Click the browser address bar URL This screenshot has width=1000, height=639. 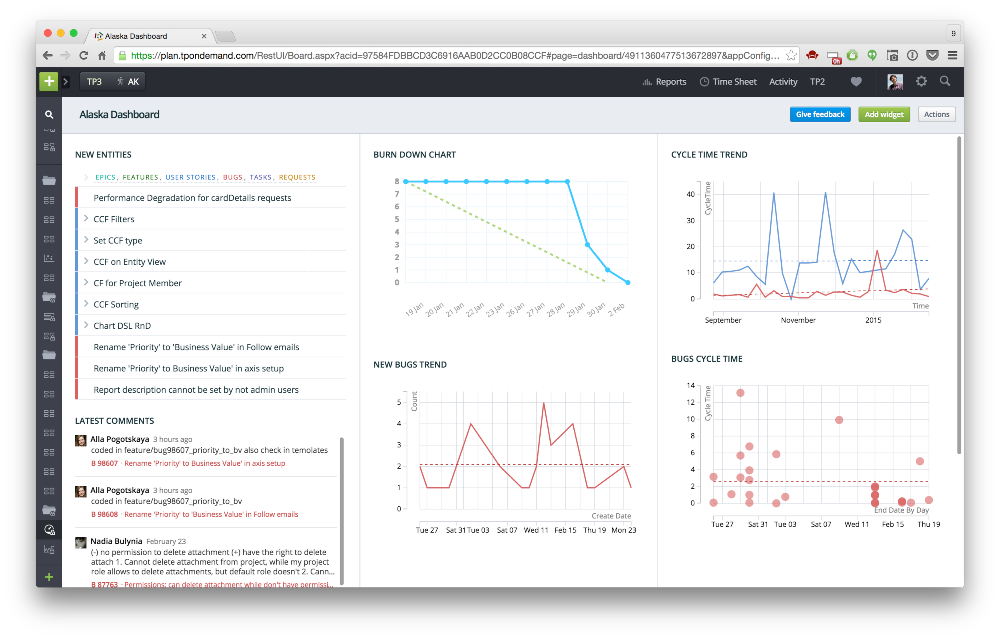tap(455, 55)
